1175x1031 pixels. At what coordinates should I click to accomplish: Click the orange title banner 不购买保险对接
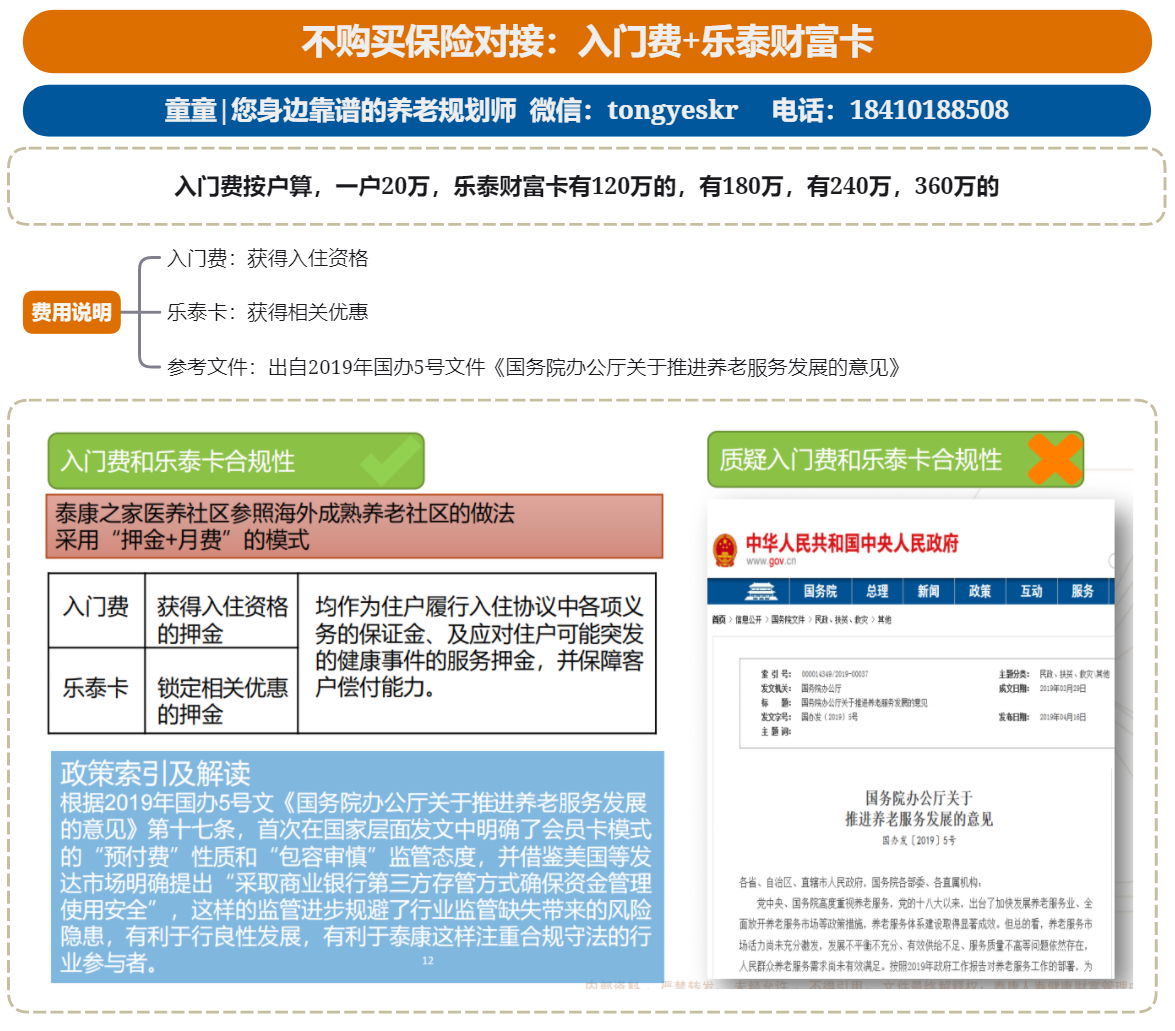pos(587,41)
